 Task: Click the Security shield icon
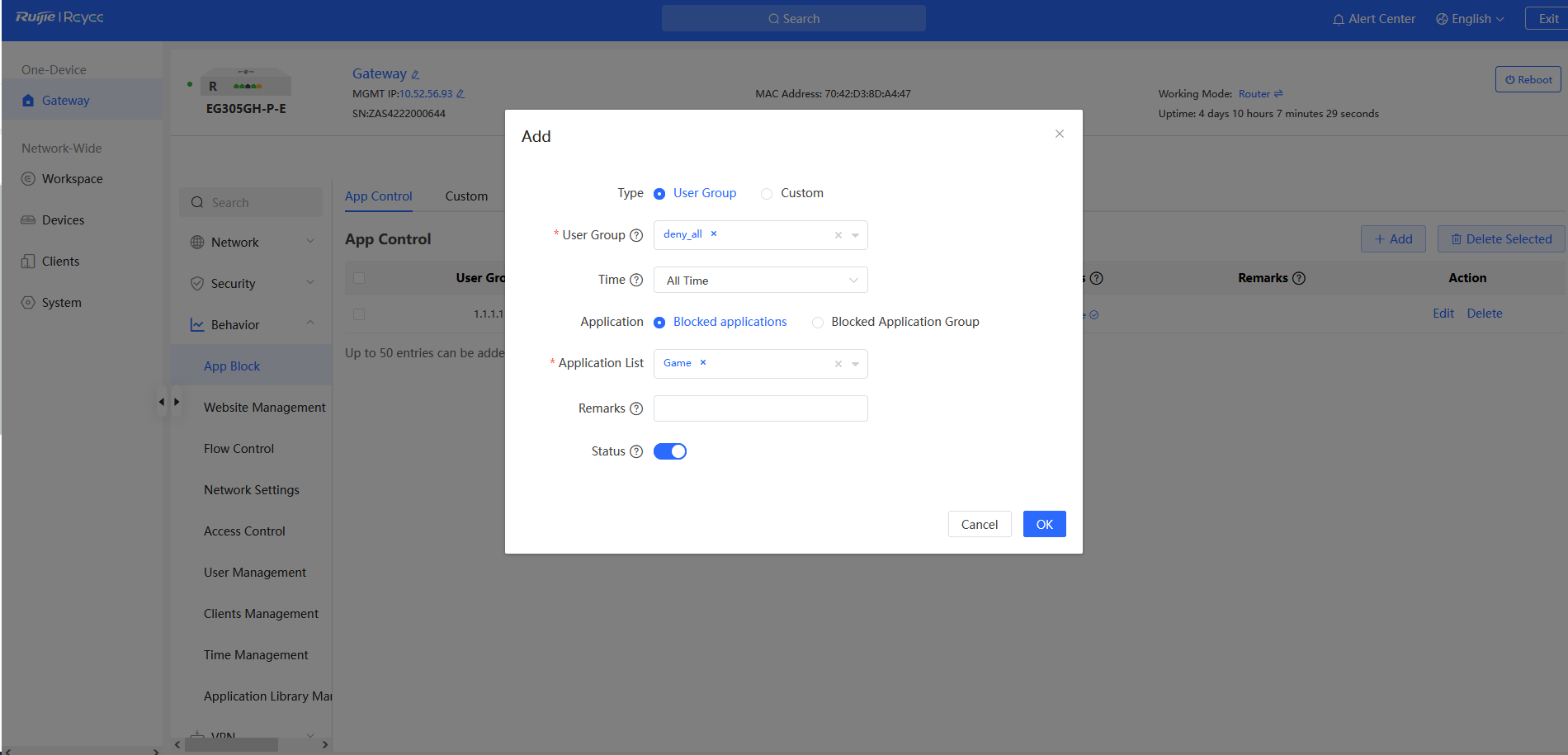(197, 284)
